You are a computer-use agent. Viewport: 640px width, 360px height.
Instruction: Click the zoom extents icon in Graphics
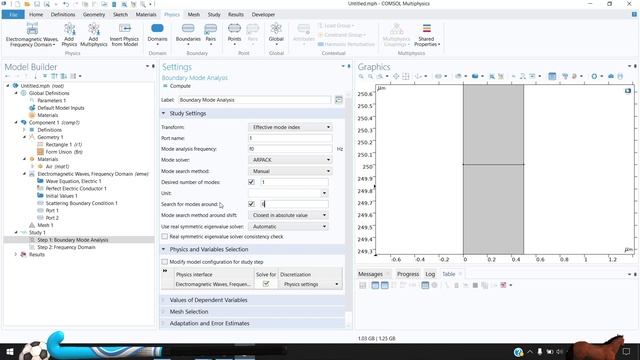pos(405,76)
